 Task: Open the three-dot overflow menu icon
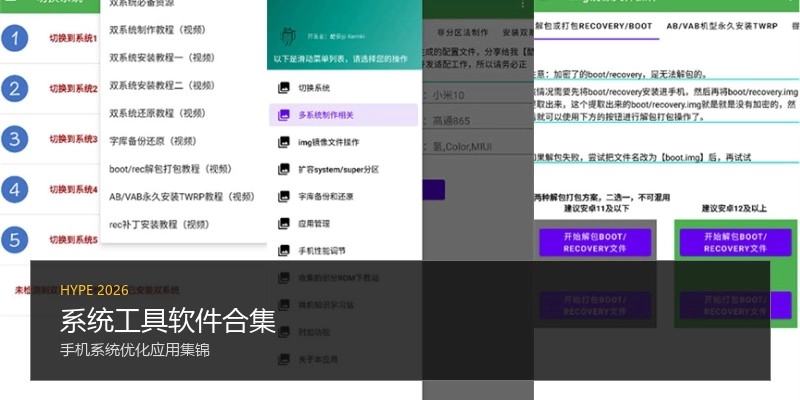(x=522, y=4)
